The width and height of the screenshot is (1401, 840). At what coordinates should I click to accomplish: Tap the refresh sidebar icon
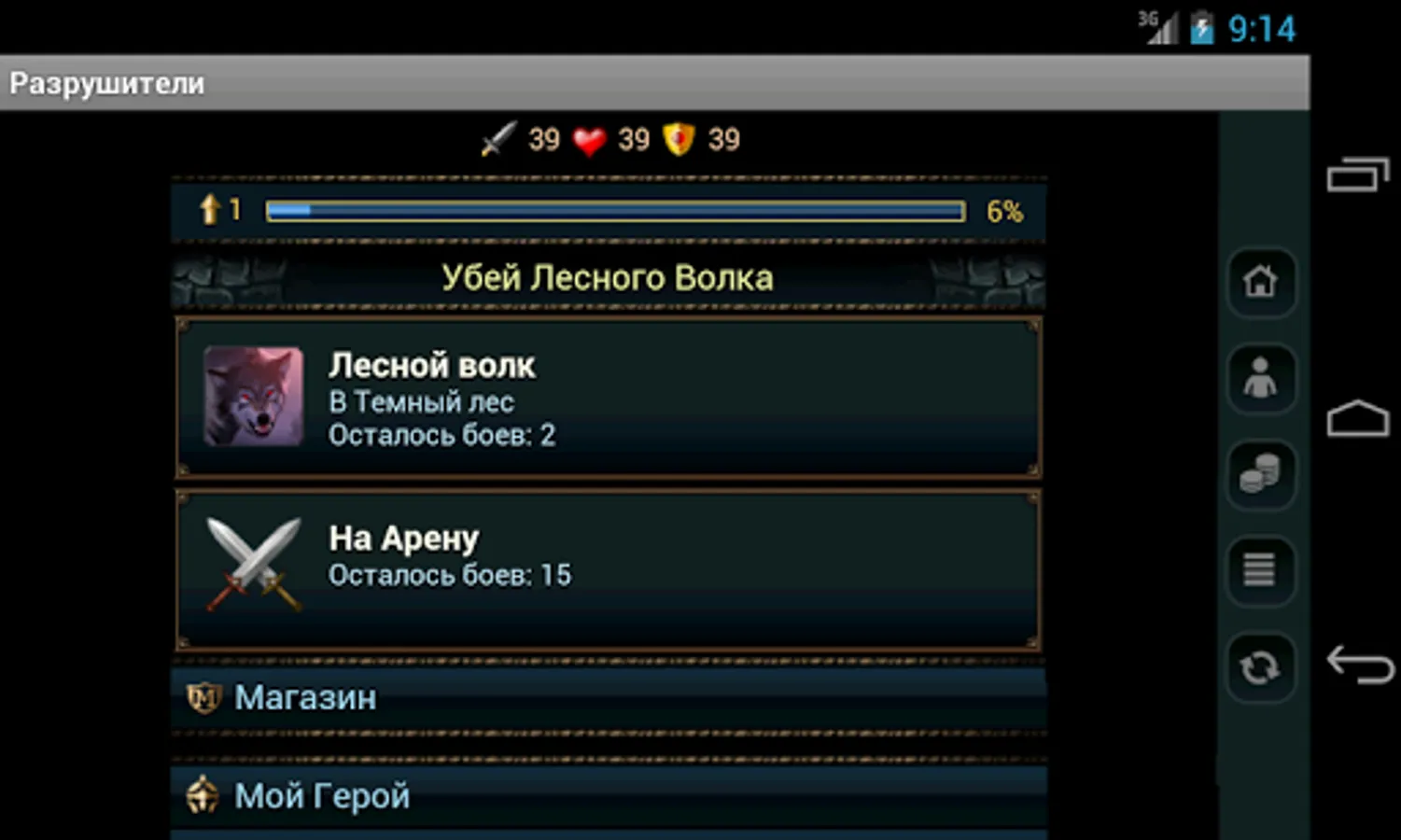[1260, 667]
